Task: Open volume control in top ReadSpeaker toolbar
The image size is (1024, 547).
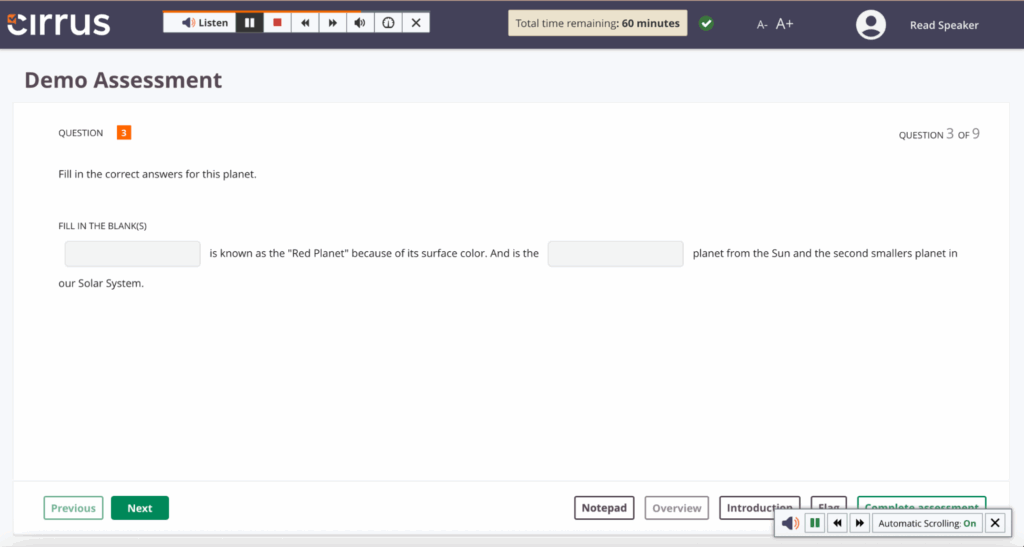Action: click(x=360, y=23)
